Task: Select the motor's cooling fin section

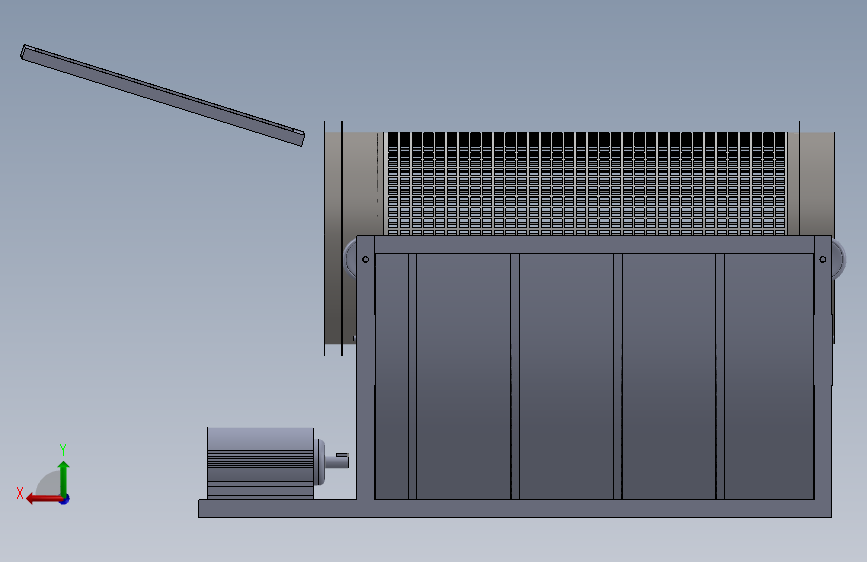Action: coord(260,459)
